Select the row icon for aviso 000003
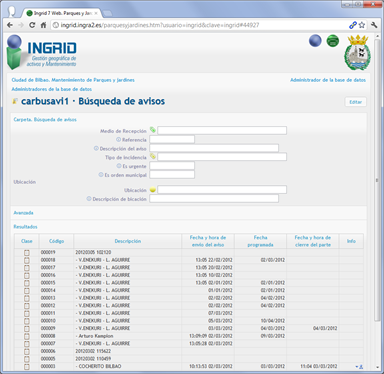Viewport: 384px width, 374px height. click(x=27, y=366)
